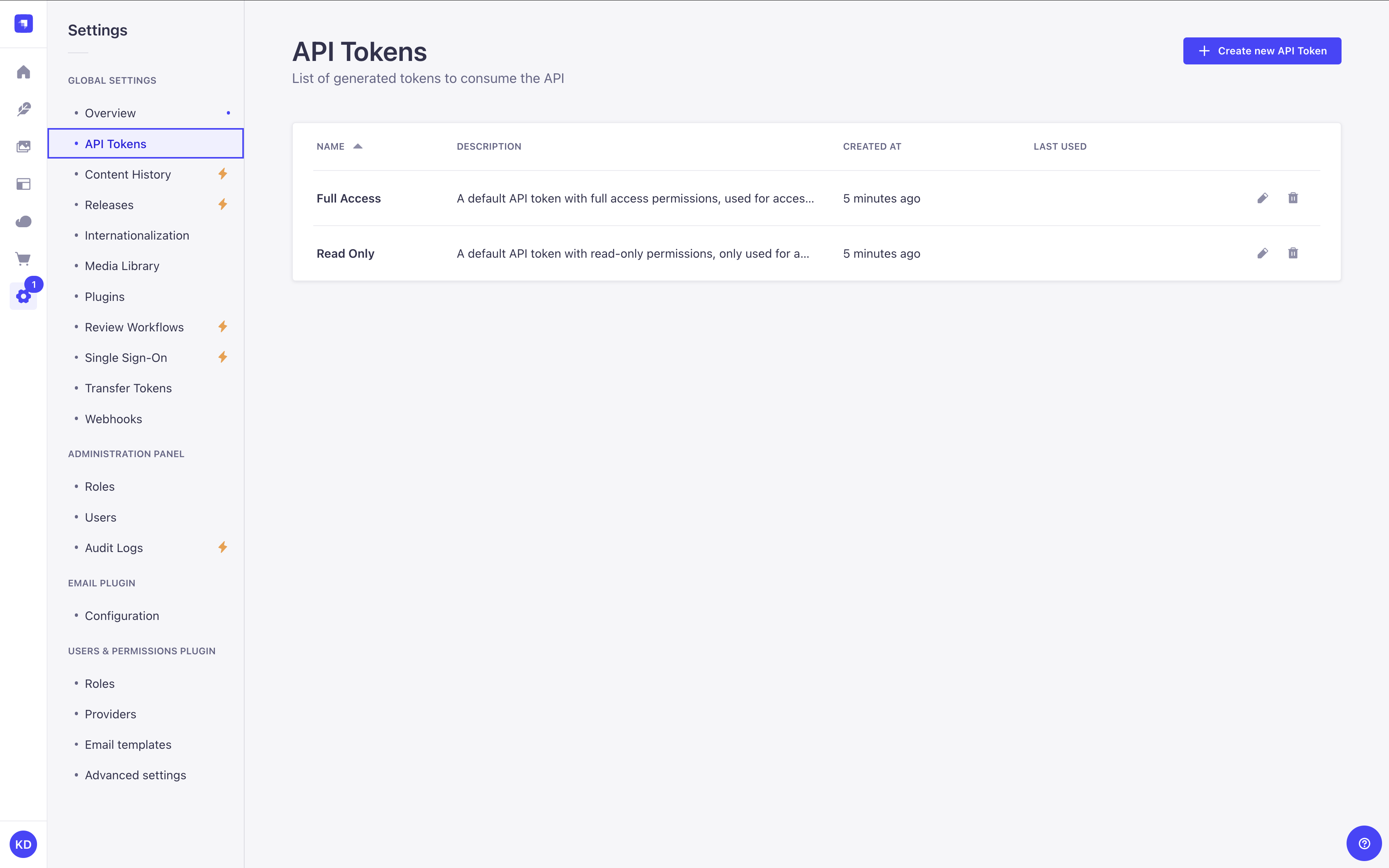The height and width of the screenshot is (868, 1389).
Task: Open the Content Manager panel icon
Action: tap(24, 184)
